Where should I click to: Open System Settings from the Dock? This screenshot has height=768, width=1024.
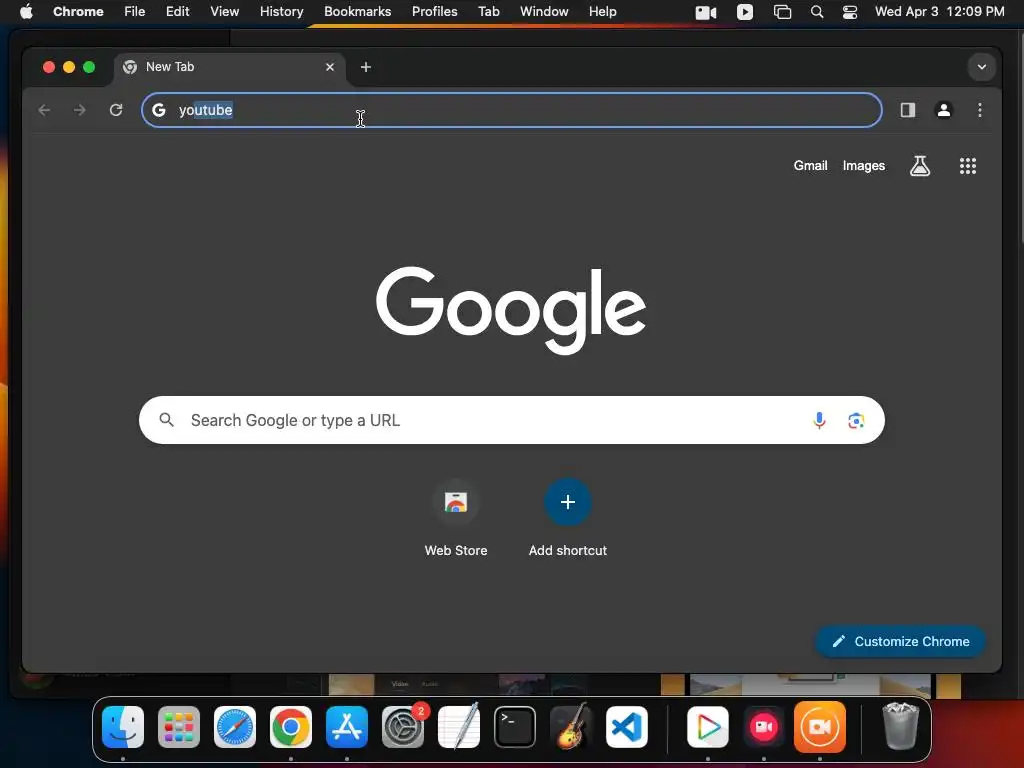[403, 727]
